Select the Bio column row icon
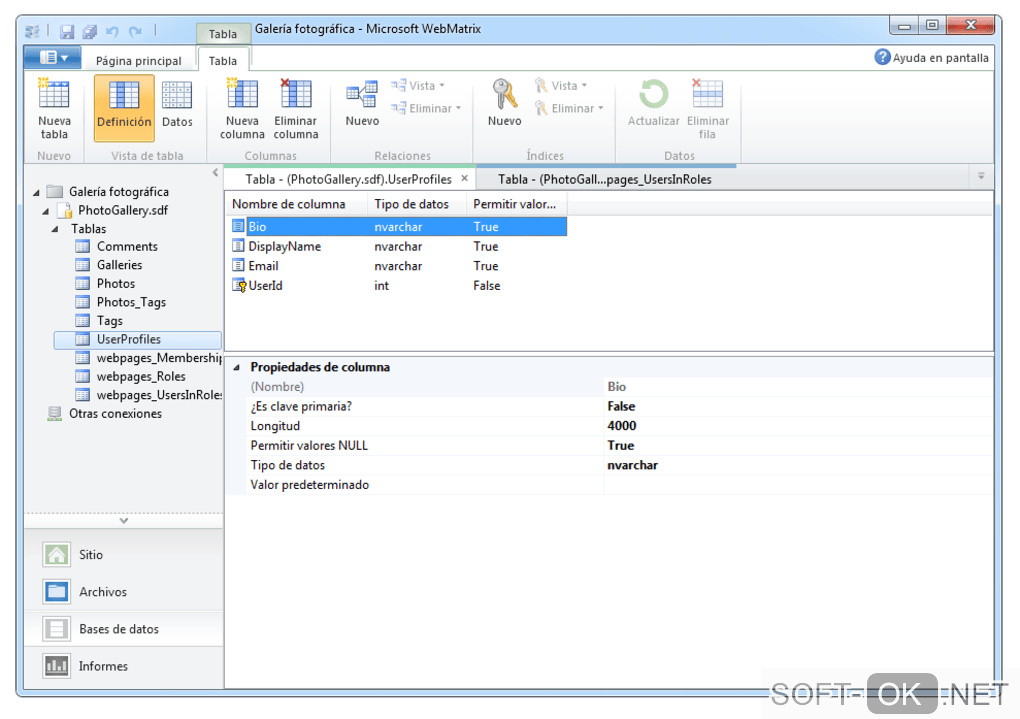 click(x=238, y=226)
